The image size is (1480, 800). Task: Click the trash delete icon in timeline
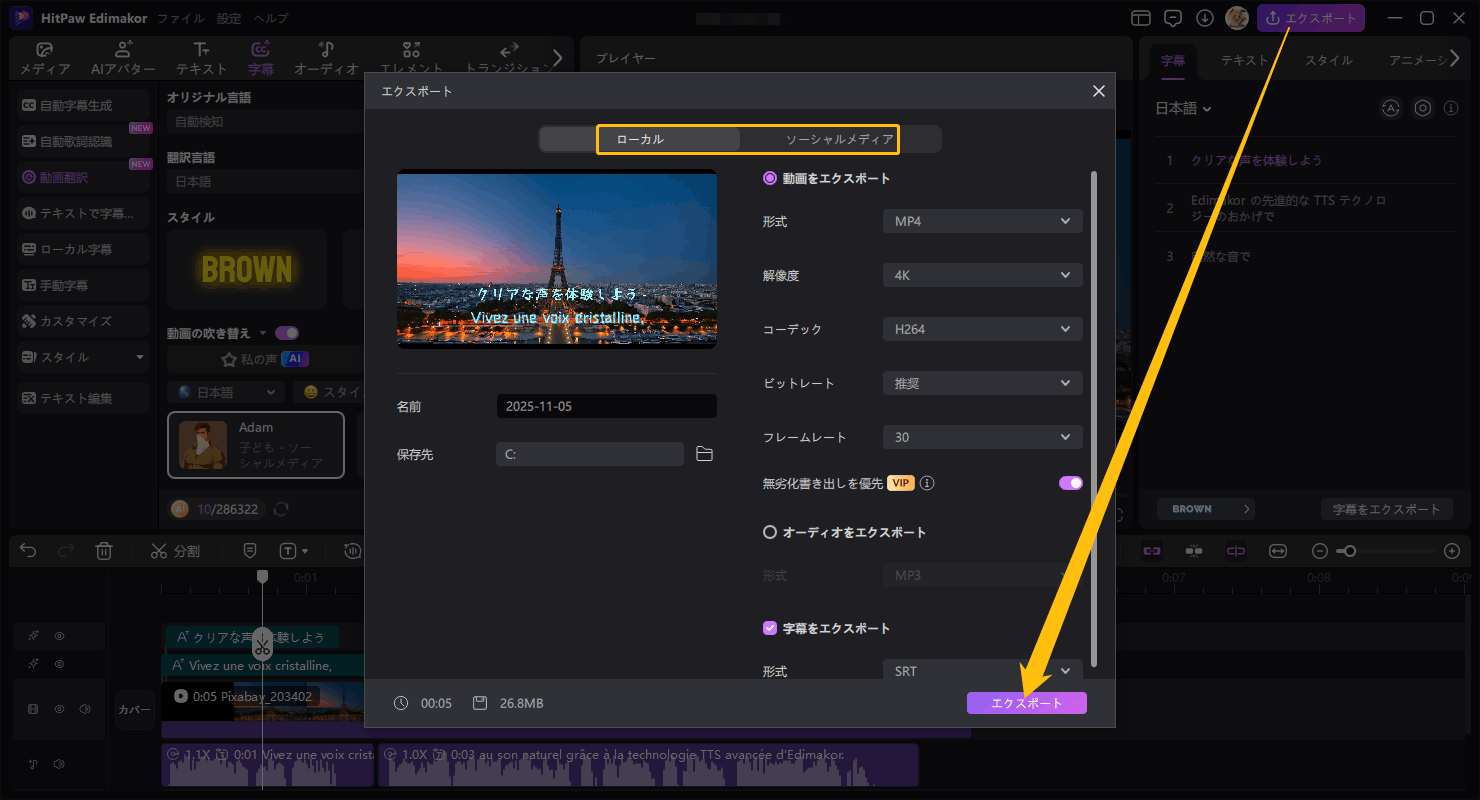point(104,551)
